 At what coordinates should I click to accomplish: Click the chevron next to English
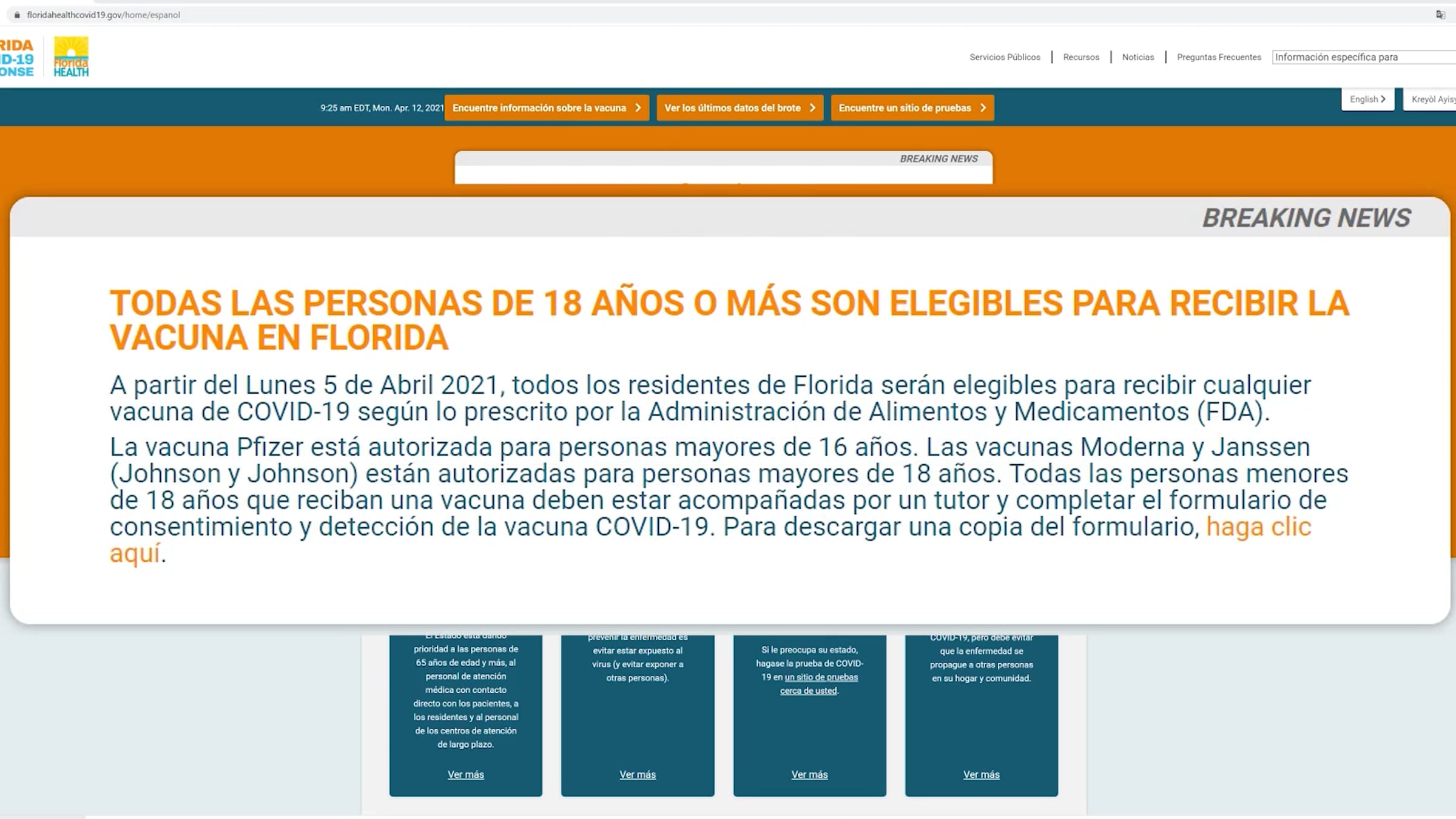(x=1383, y=99)
